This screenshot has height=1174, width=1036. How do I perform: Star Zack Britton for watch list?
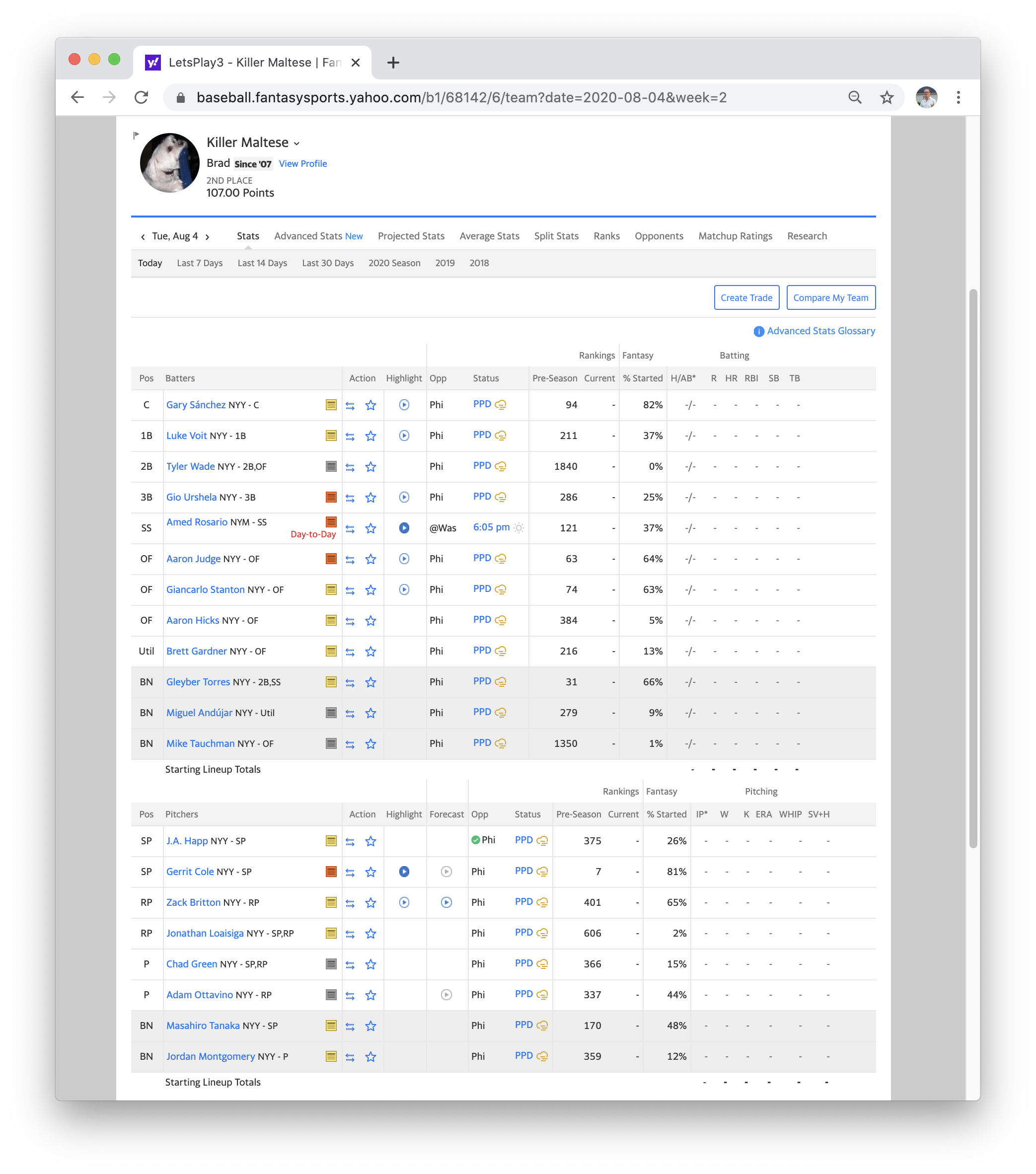(371, 902)
